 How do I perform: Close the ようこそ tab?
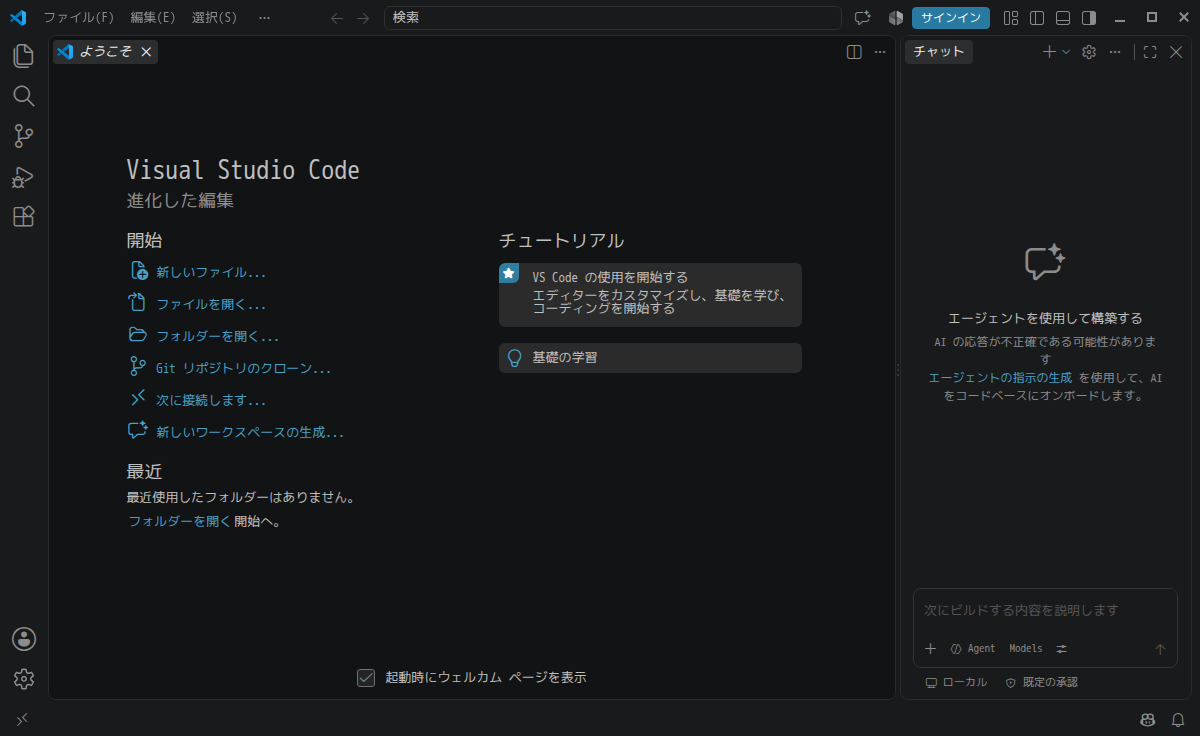coord(146,52)
